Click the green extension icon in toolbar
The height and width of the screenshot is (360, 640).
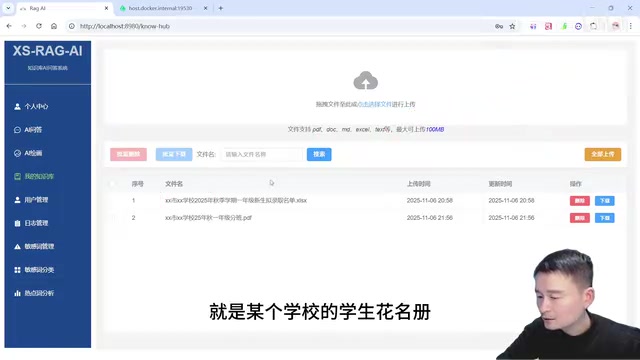(564, 26)
